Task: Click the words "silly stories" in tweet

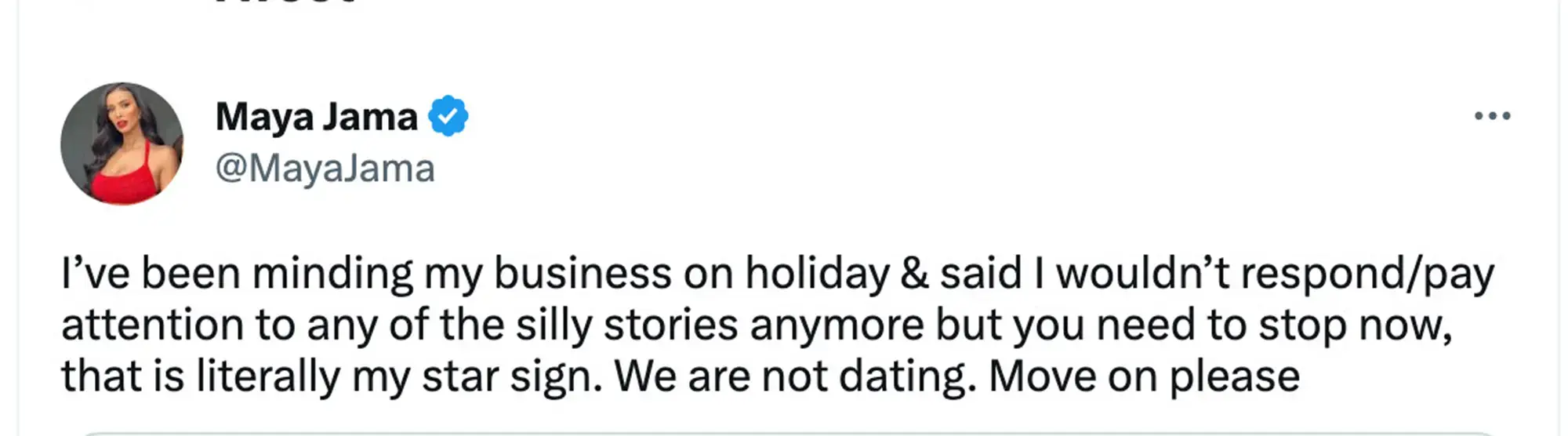Action: point(626,325)
